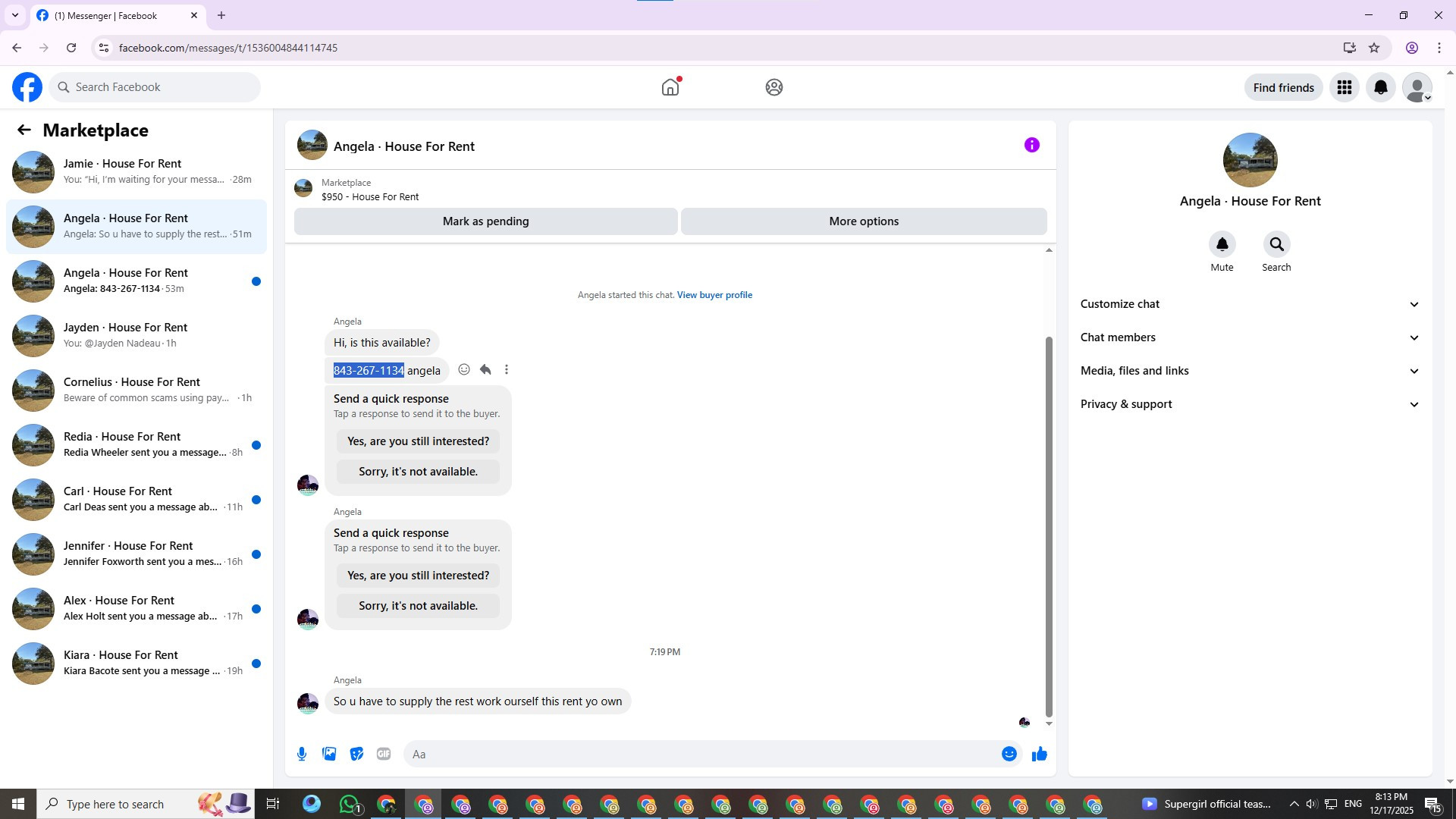Open the sticker picker icon
The height and width of the screenshot is (819, 1456).
(x=356, y=754)
